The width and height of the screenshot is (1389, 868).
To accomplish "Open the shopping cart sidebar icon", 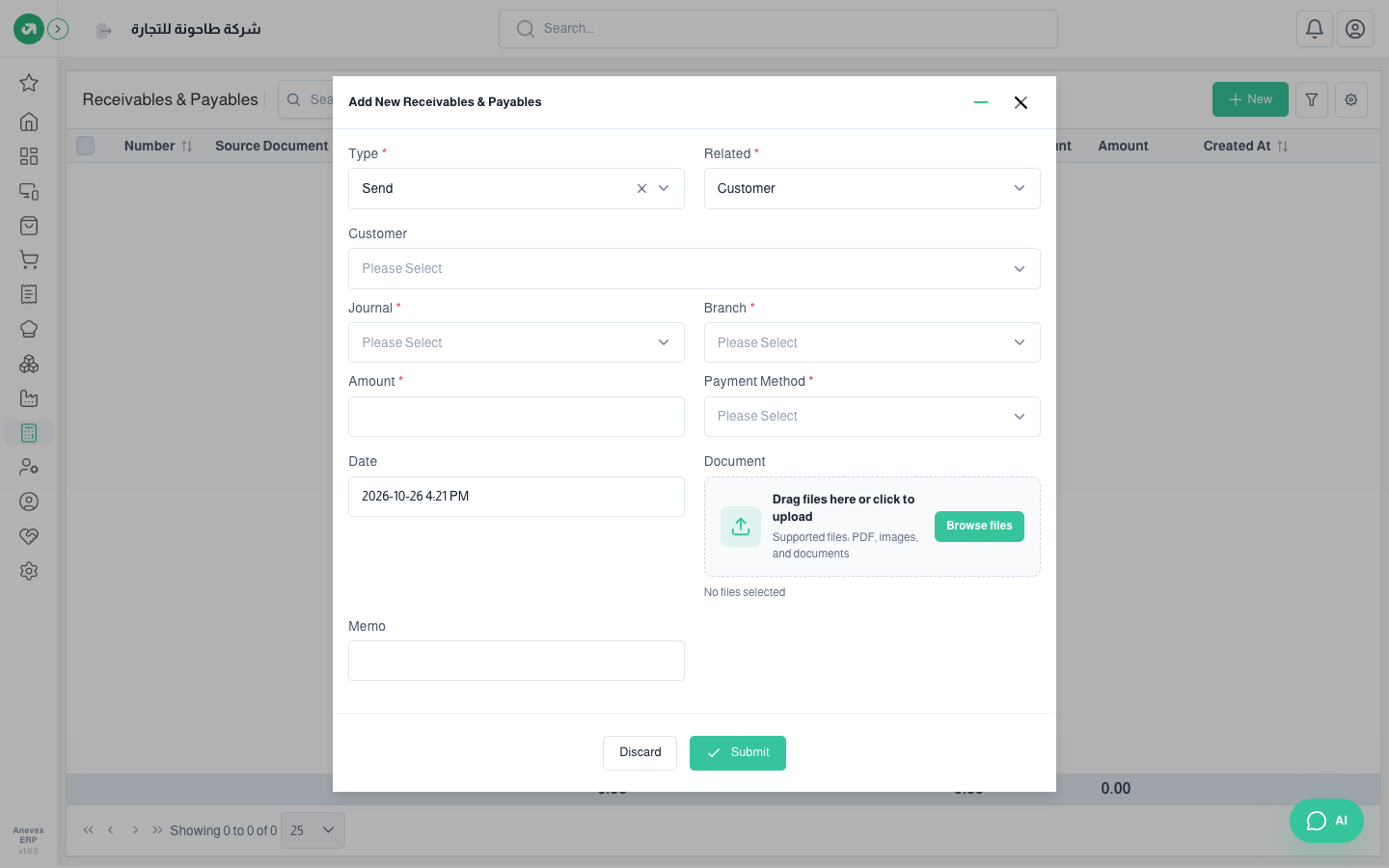I will [x=29, y=260].
